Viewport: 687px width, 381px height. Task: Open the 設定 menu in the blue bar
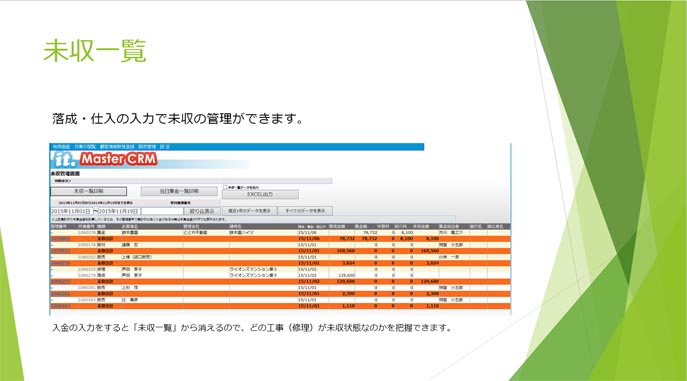(x=164, y=147)
